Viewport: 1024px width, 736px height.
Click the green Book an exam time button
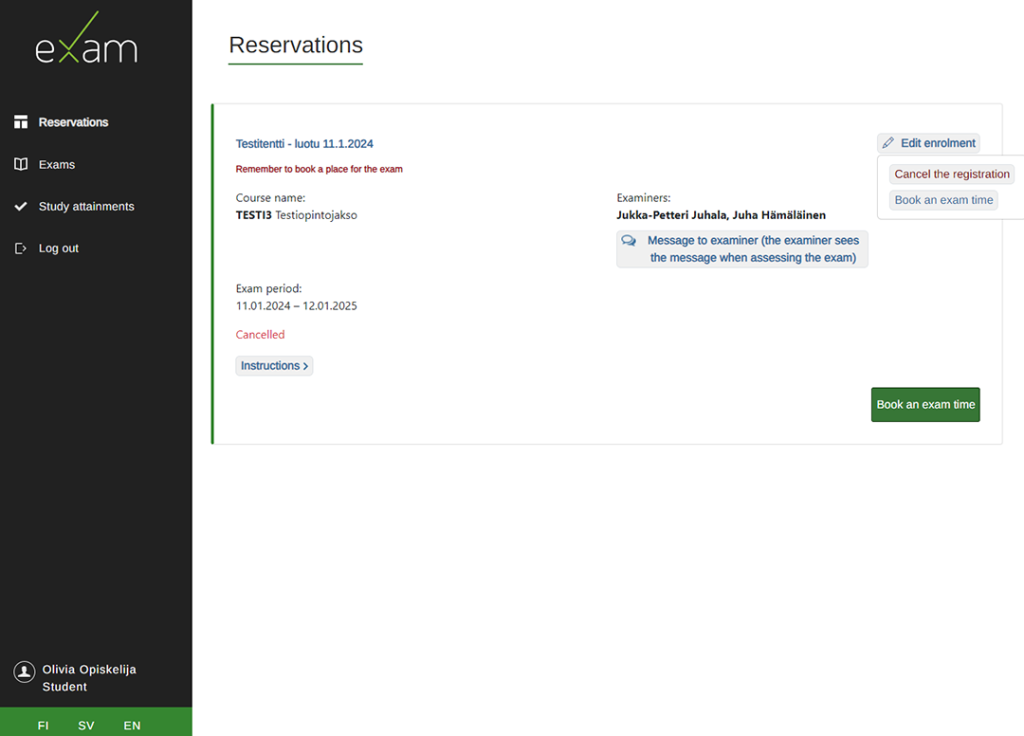pyautogui.click(x=925, y=405)
